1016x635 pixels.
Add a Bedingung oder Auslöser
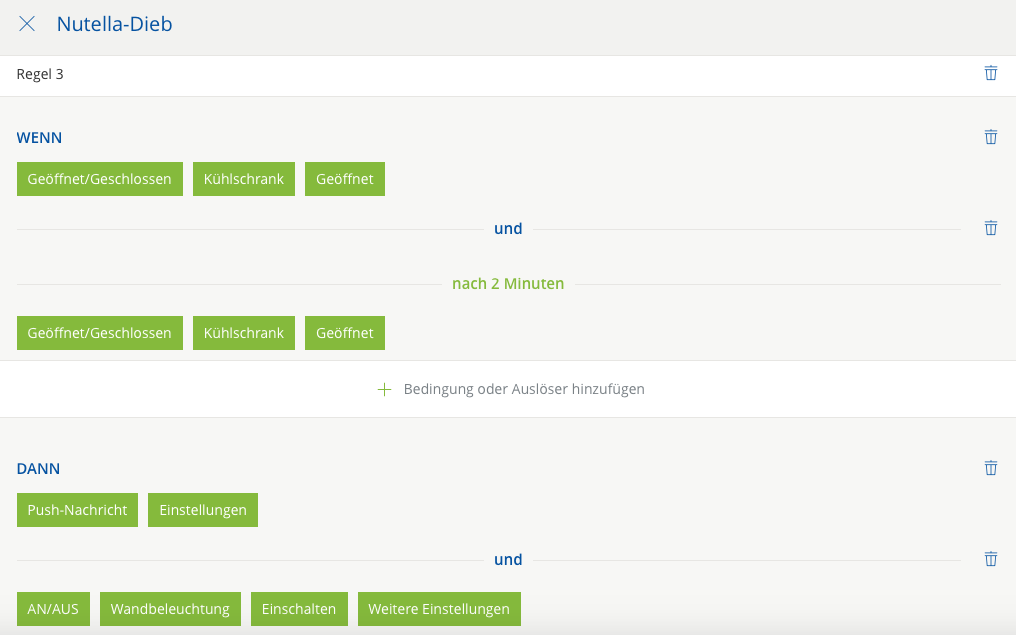click(523, 389)
